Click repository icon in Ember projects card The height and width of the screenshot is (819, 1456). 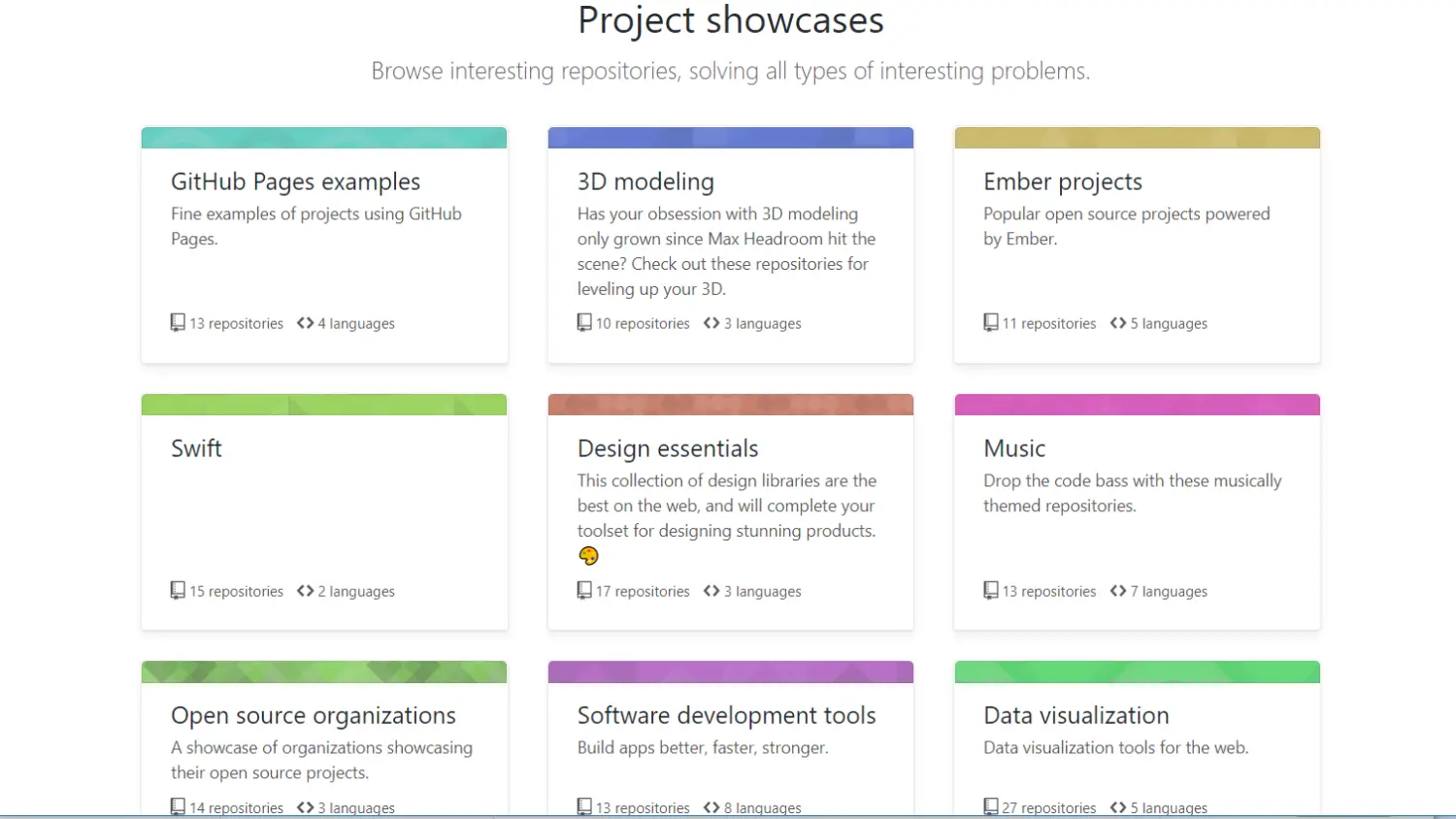[x=991, y=323]
